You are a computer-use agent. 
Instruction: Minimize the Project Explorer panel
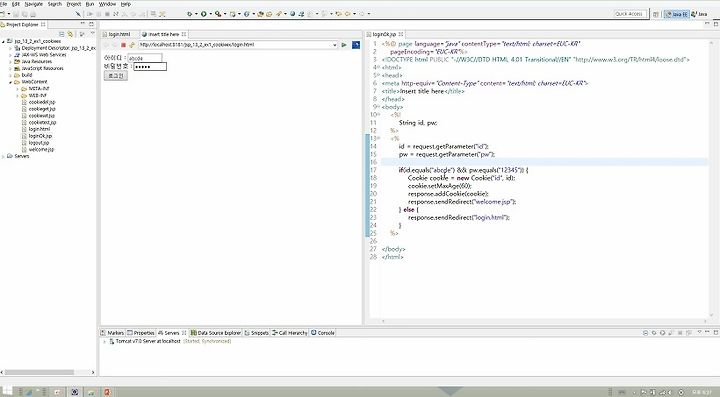coord(83,24)
